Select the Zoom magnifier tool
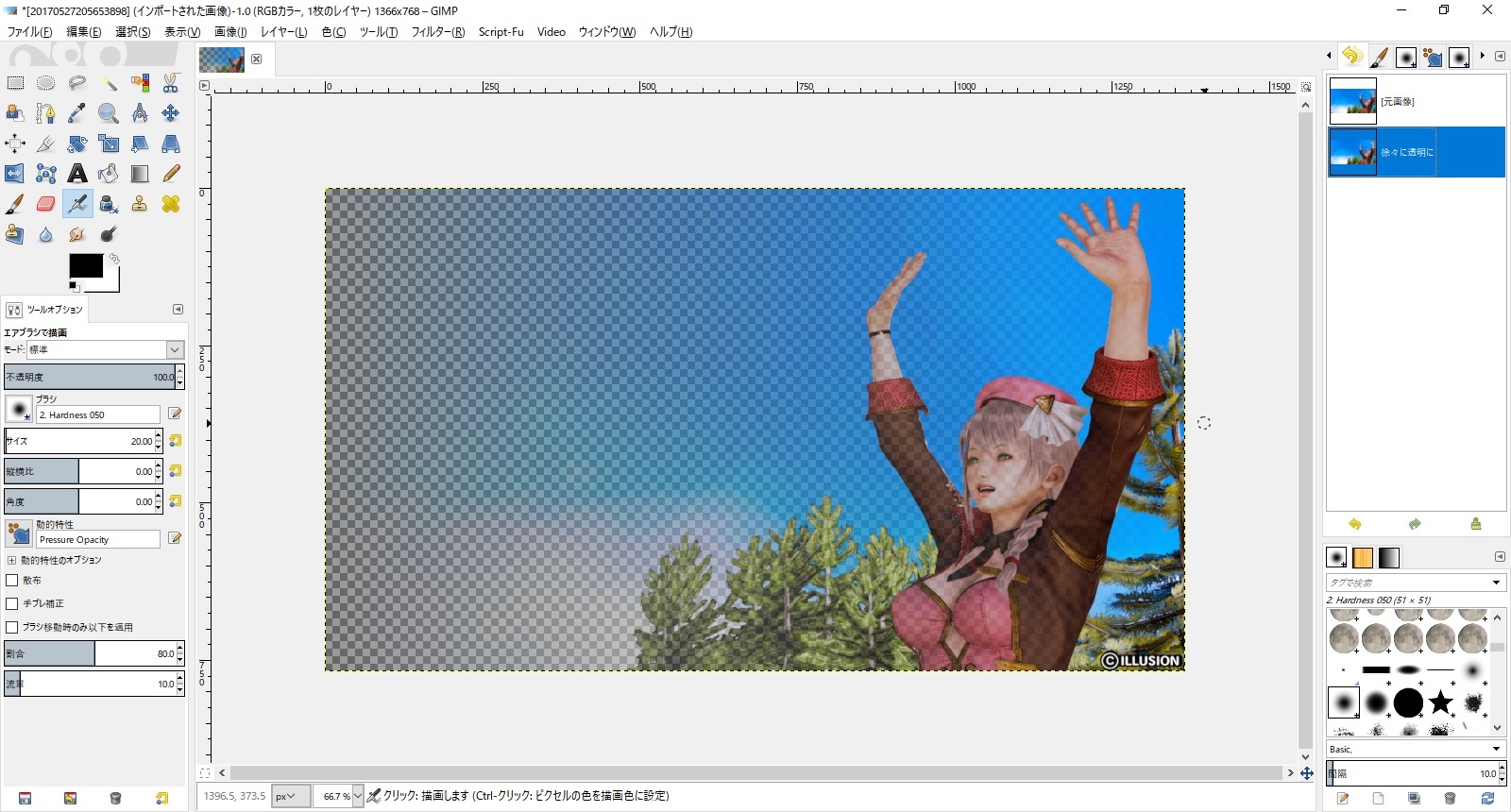Viewport: 1511px width, 812px height. [109, 113]
